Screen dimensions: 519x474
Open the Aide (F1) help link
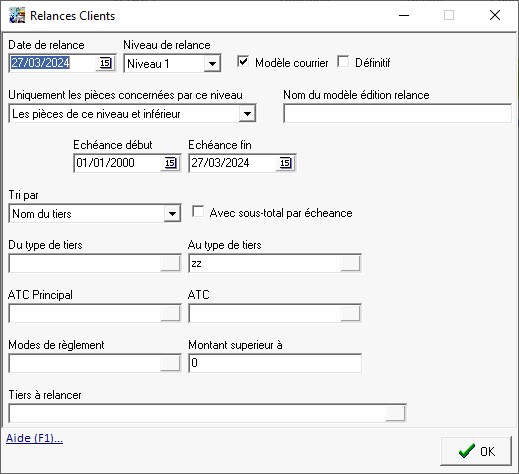click(34, 438)
